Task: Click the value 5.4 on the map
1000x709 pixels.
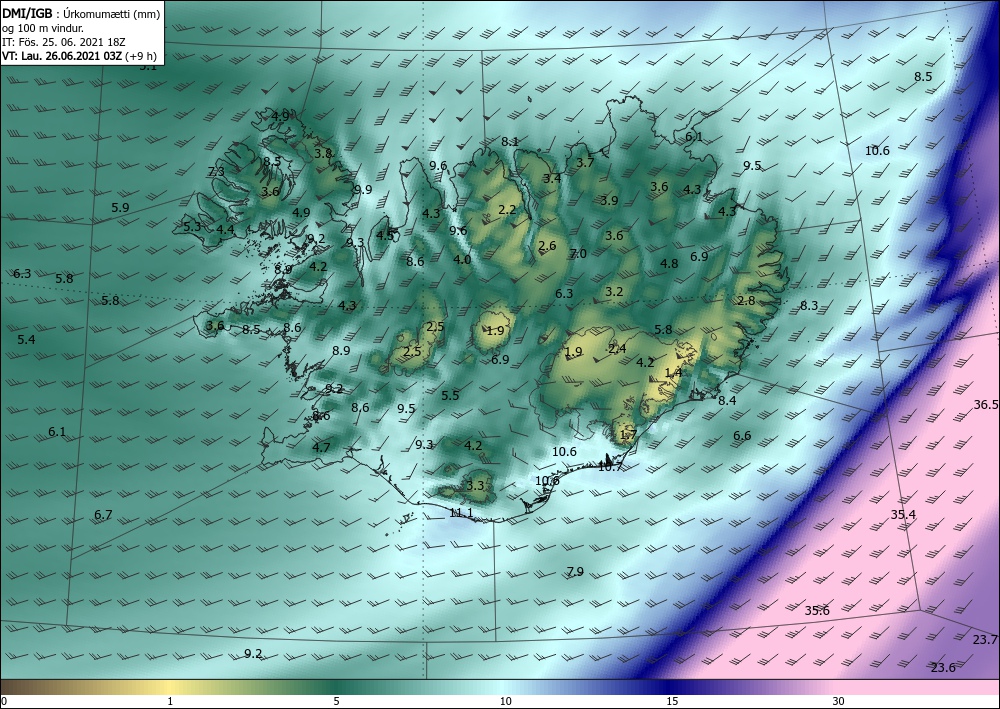Action: (x=26, y=339)
